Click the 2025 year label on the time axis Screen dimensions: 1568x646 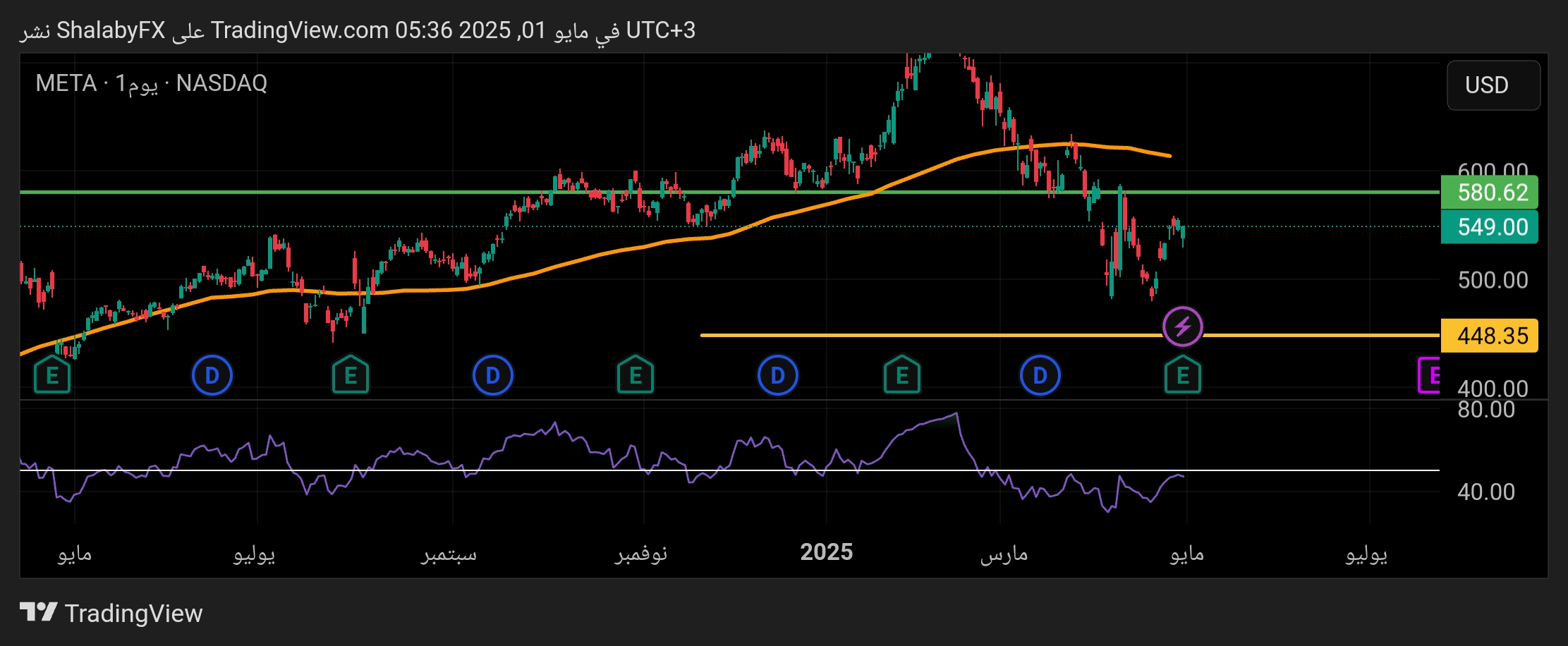826,552
